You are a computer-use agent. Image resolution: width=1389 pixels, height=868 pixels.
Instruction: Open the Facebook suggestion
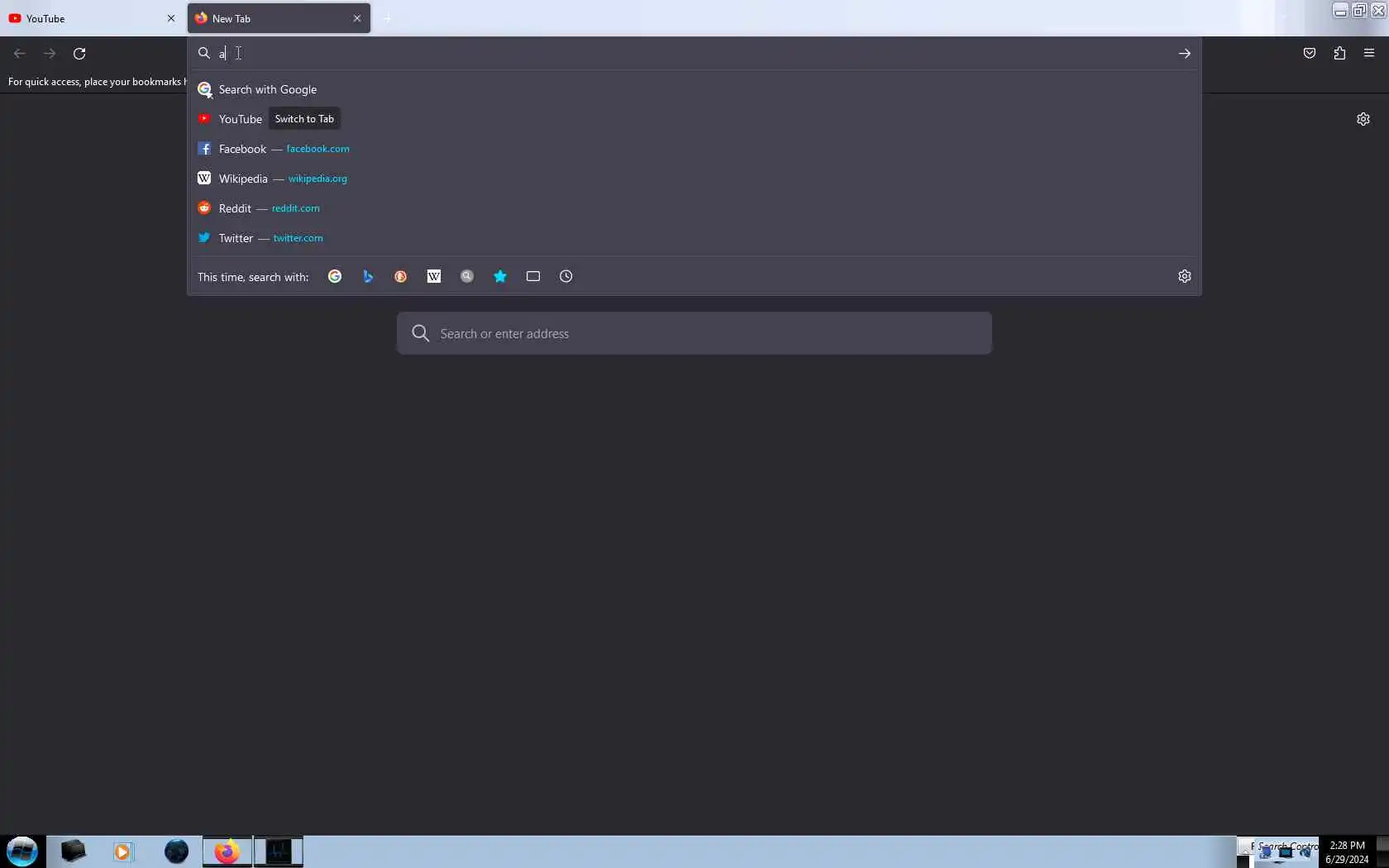tap(694, 149)
